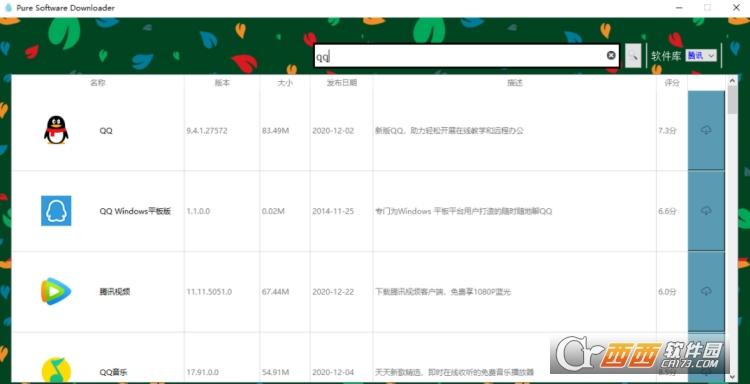The width and height of the screenshot is (750, 384).
Task: Select the QQ Windows平板版 name cell
Action: [x=135, y=211]
